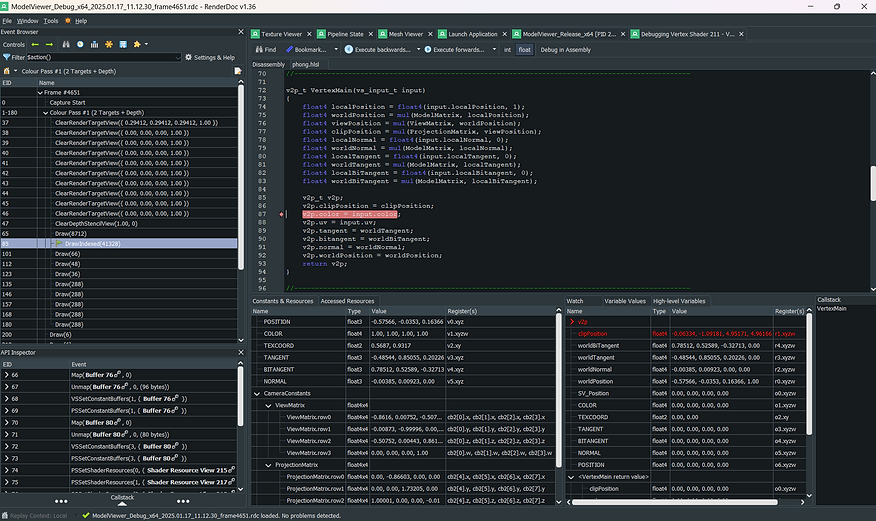Toggle int display mode
Screen dimensions: 876x521
[507, 49]
